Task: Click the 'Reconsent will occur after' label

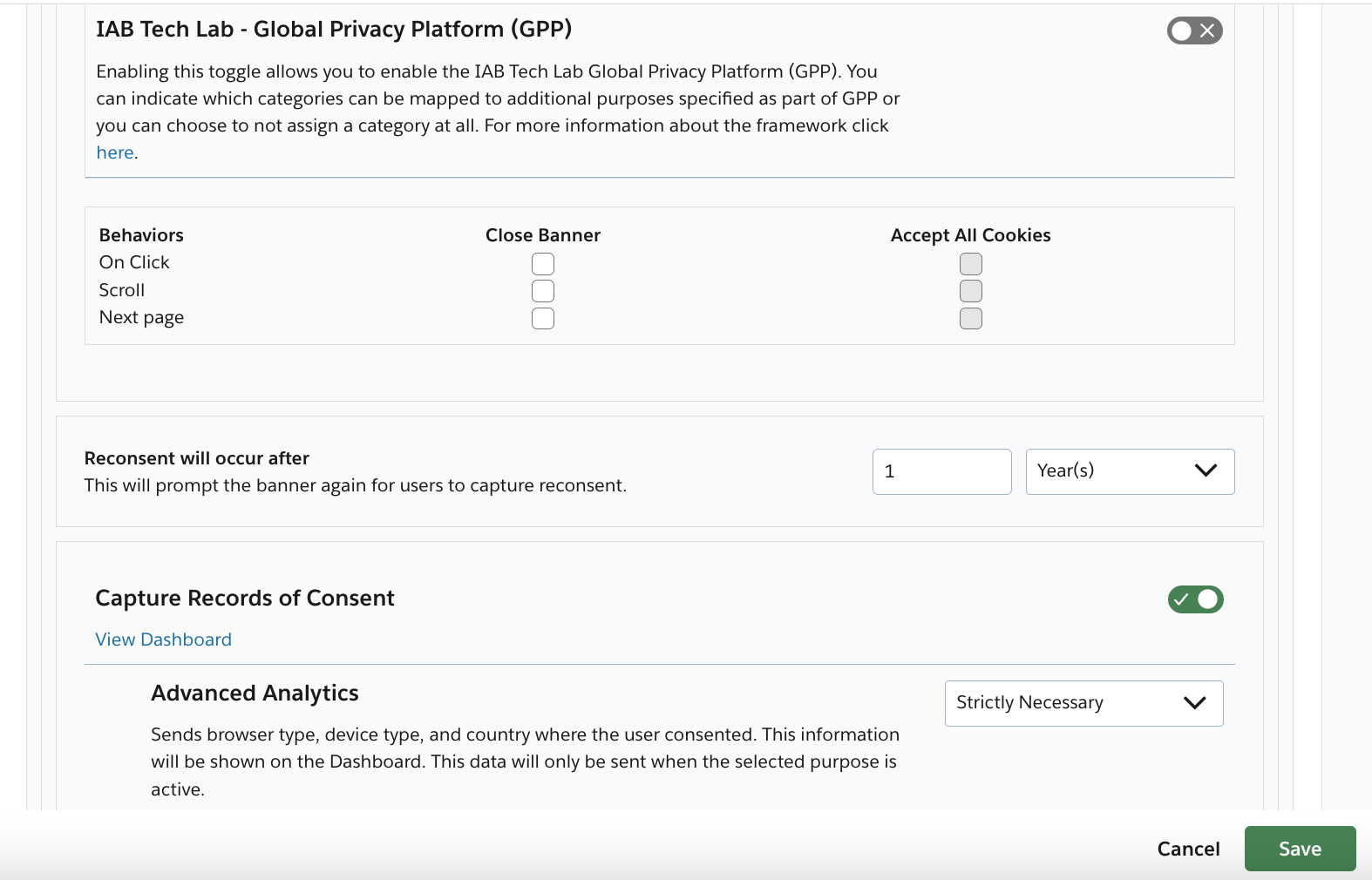Action: pyautogui.click(x=197, y=458)
